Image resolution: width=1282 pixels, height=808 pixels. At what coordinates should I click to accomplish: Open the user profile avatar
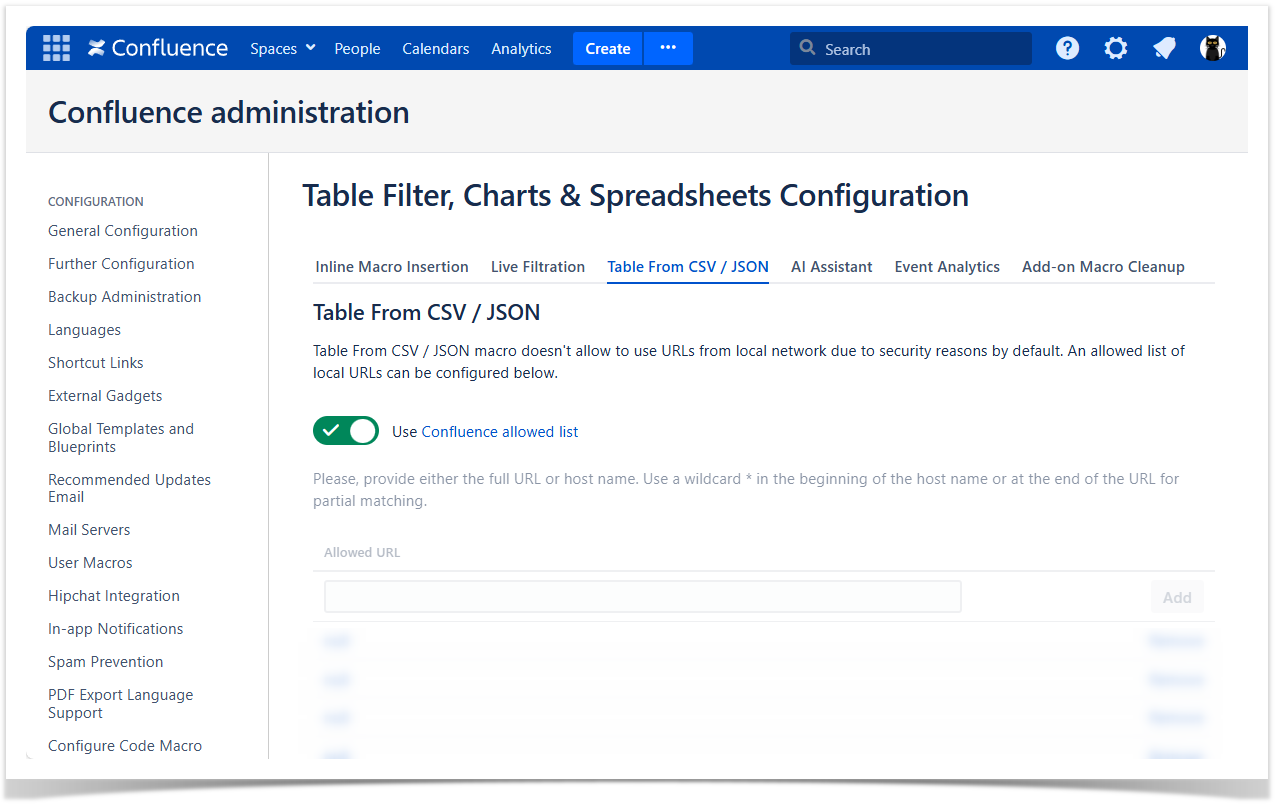coord(1212,48)
